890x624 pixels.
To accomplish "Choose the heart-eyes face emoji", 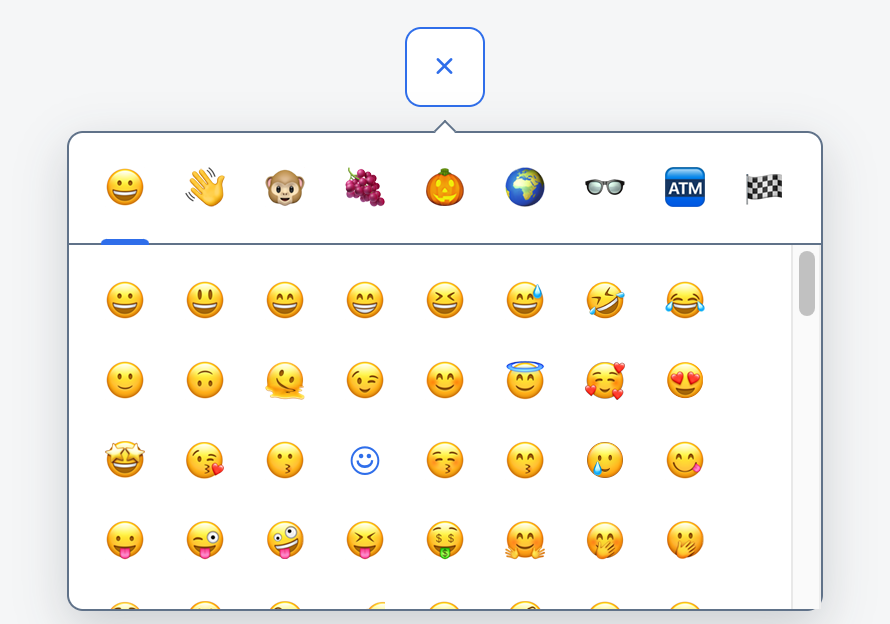I will pyautogui.click(x=685, y=380).
